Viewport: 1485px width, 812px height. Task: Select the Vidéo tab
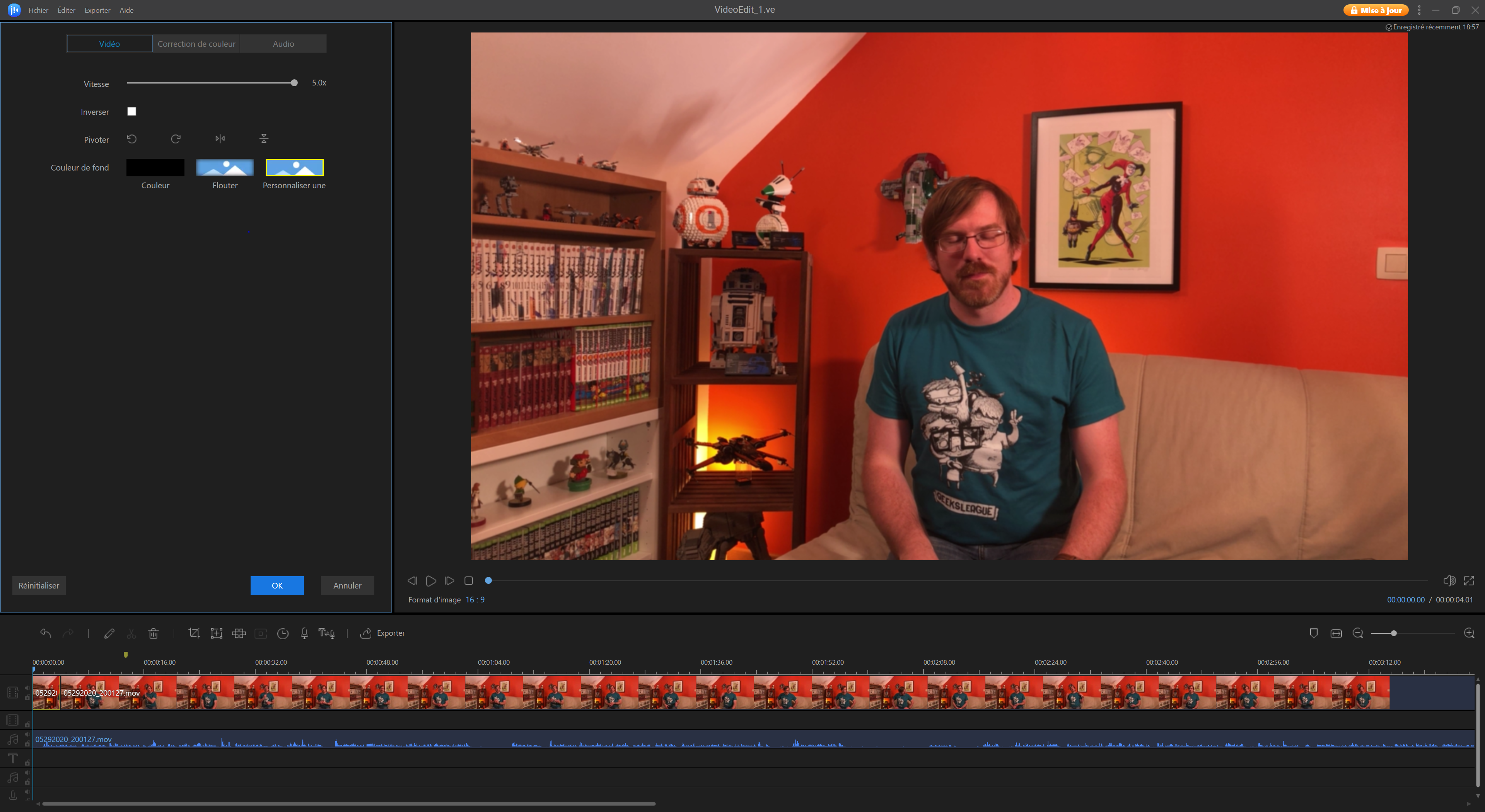[x=109, y=43]
